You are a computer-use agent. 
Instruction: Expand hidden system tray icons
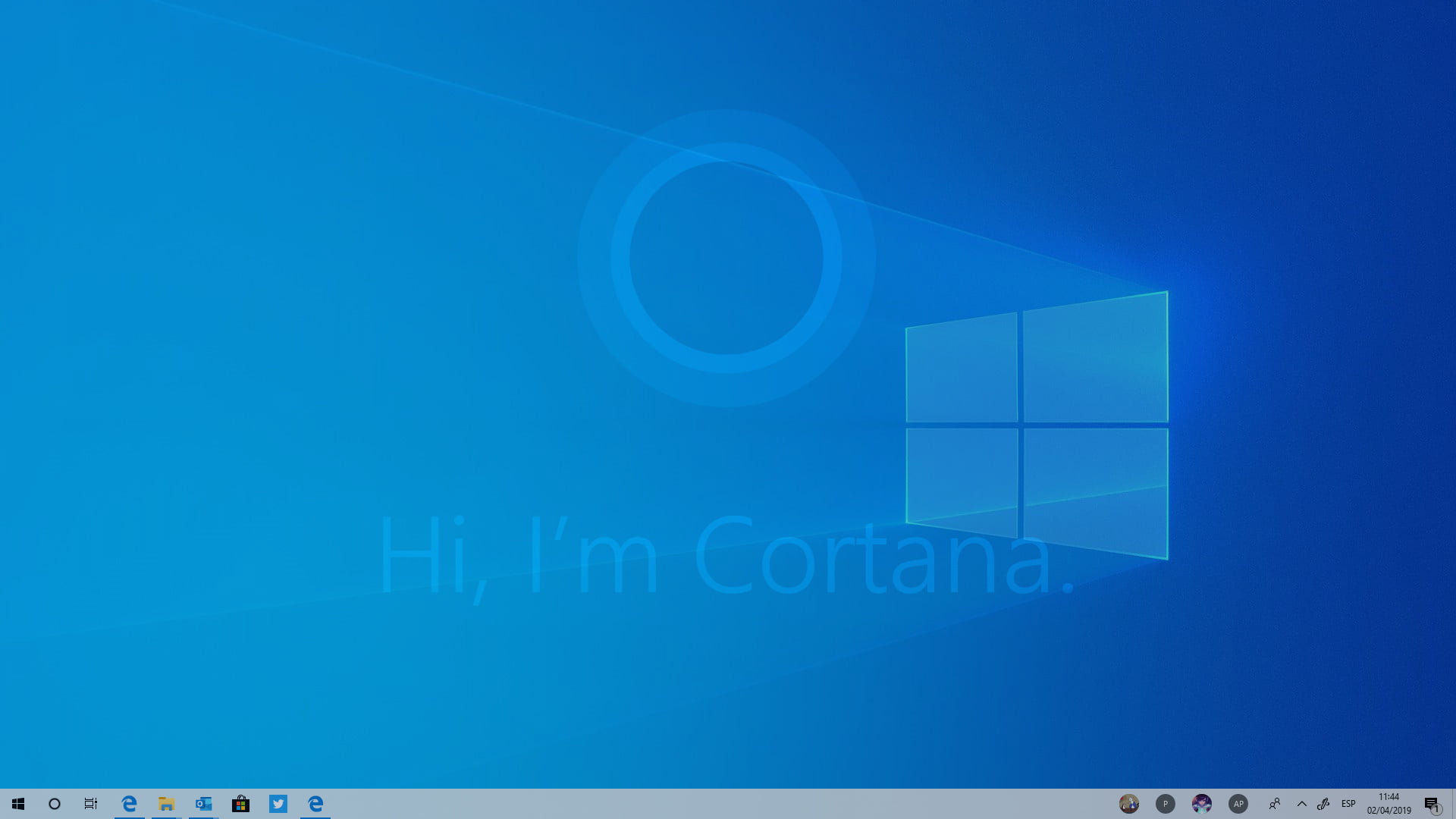tap(1302, 804)
